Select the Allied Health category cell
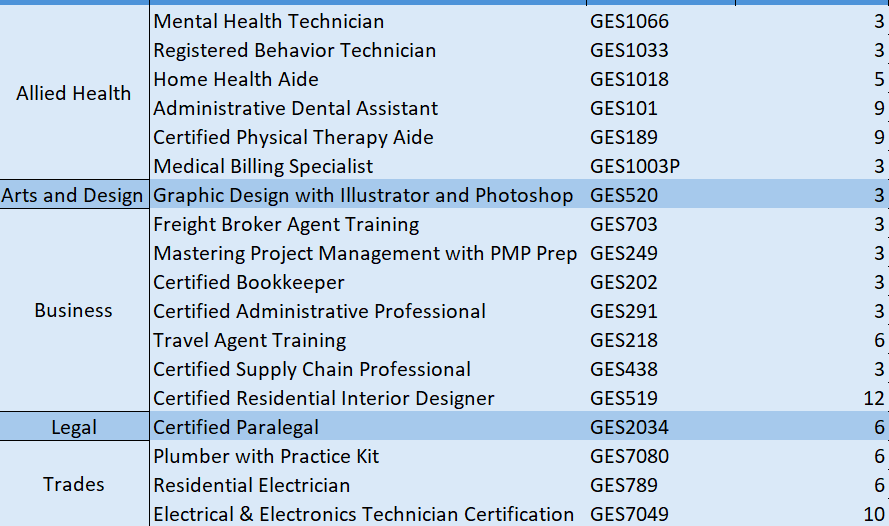Image resolution: width=889 pixels, height=526 pixels. point(74,93)
